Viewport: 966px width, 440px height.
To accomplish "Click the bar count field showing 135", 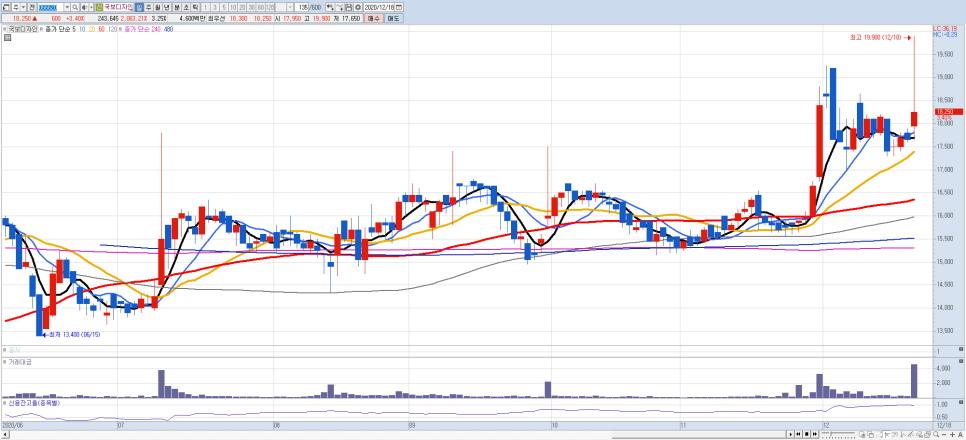I will (x=302, y=7).
